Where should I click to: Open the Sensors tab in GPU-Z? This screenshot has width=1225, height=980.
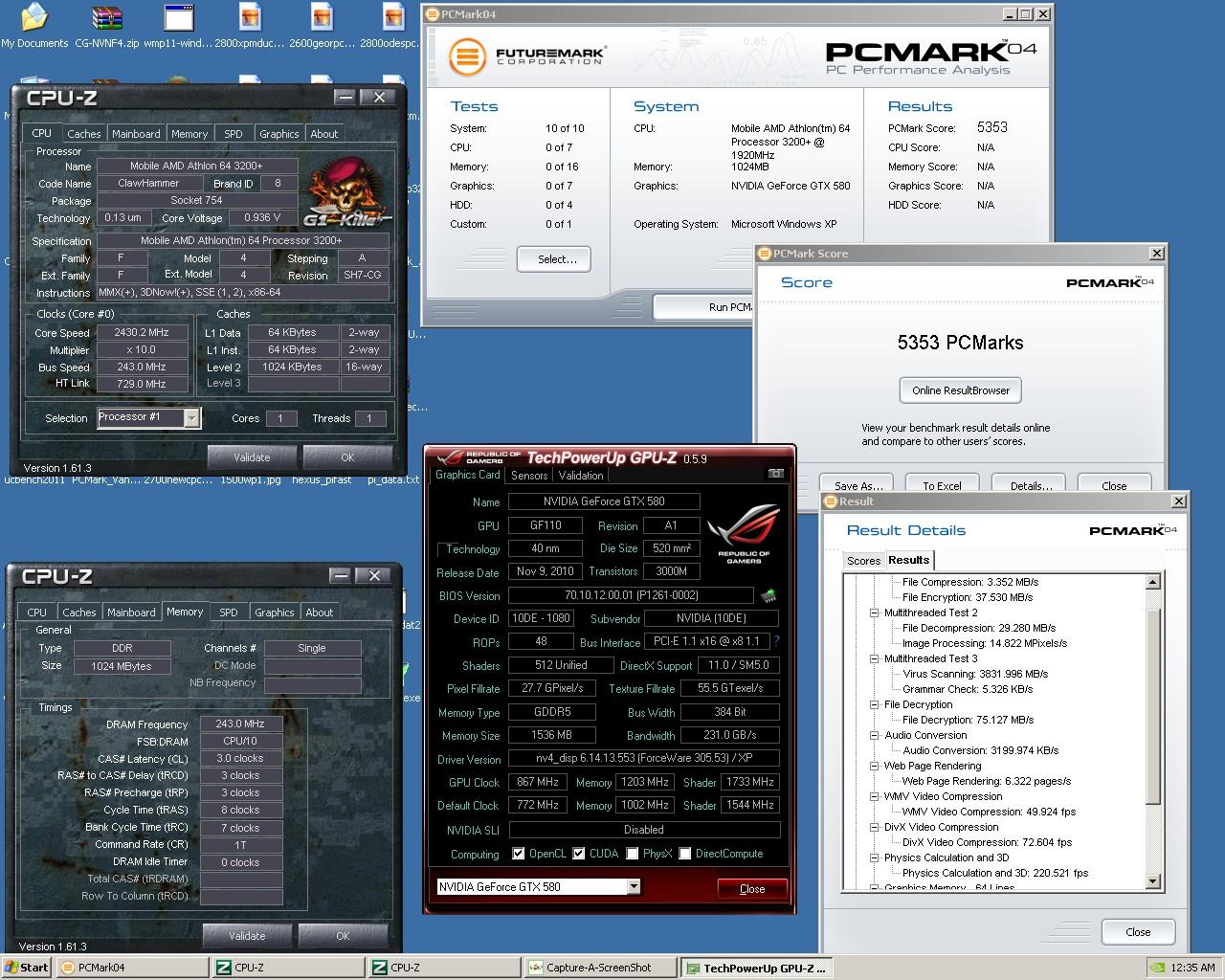pos(529,476)
